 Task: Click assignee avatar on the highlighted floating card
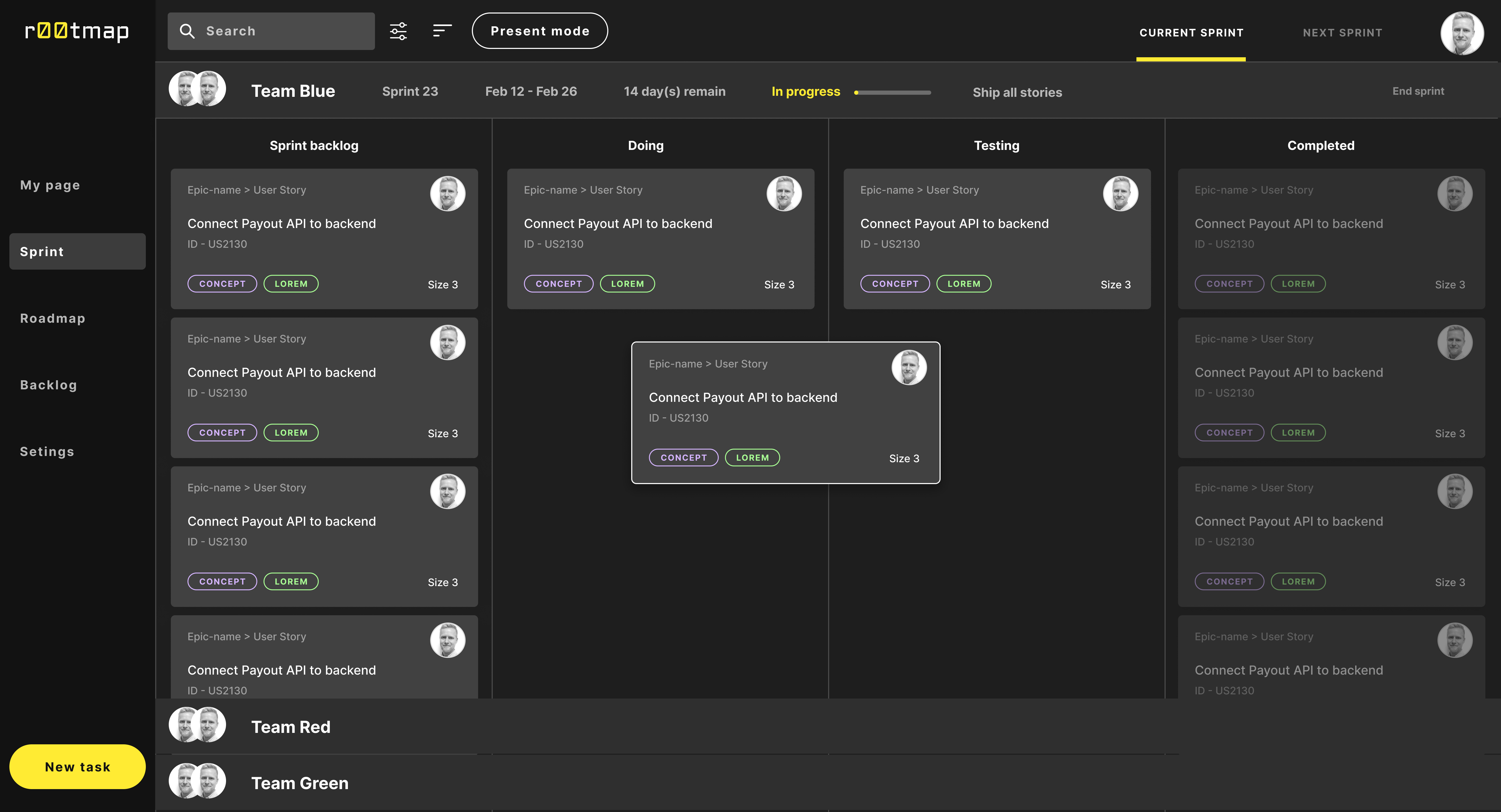[909, 367]
